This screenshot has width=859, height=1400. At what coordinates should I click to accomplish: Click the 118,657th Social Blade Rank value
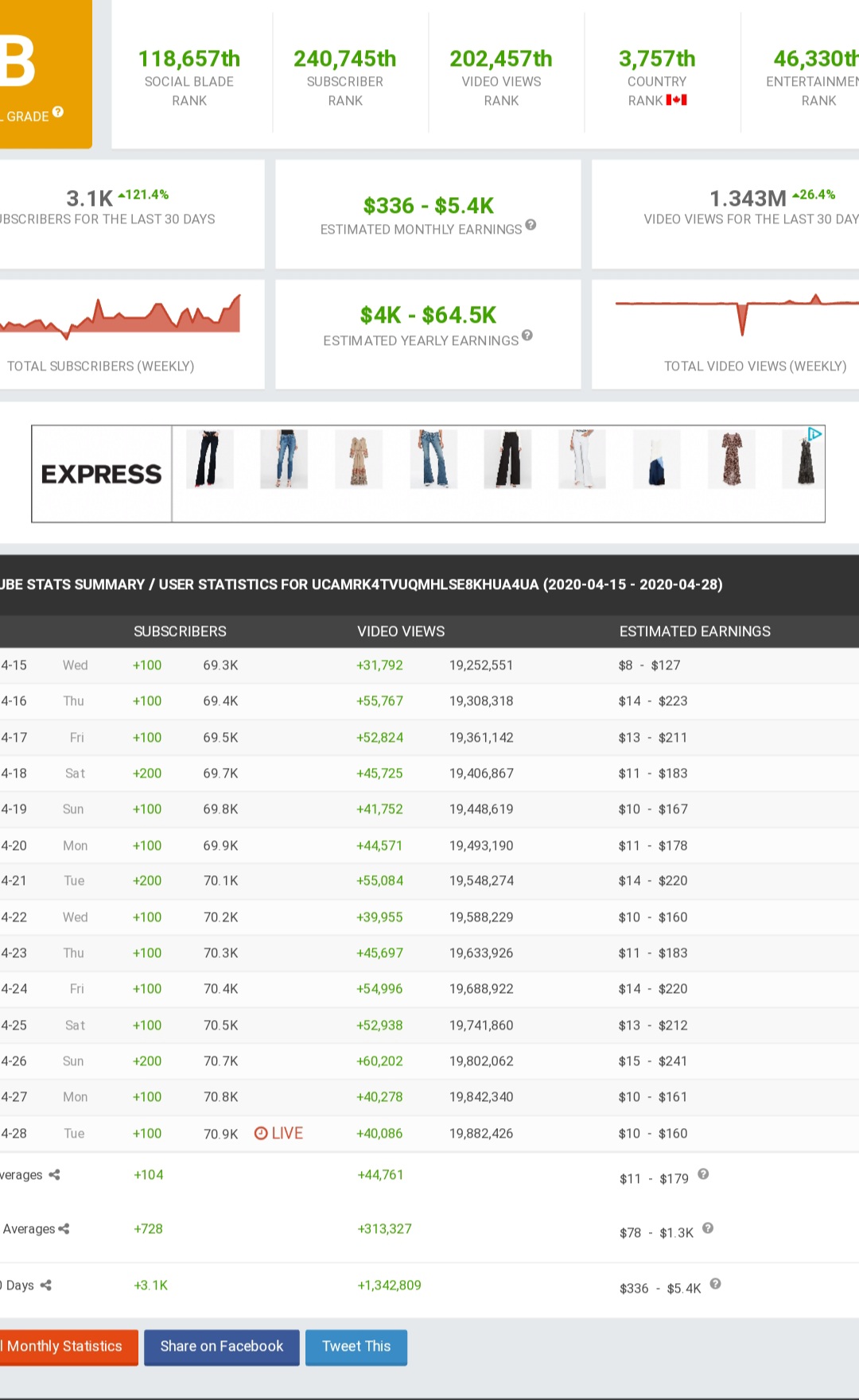(189, 59)
